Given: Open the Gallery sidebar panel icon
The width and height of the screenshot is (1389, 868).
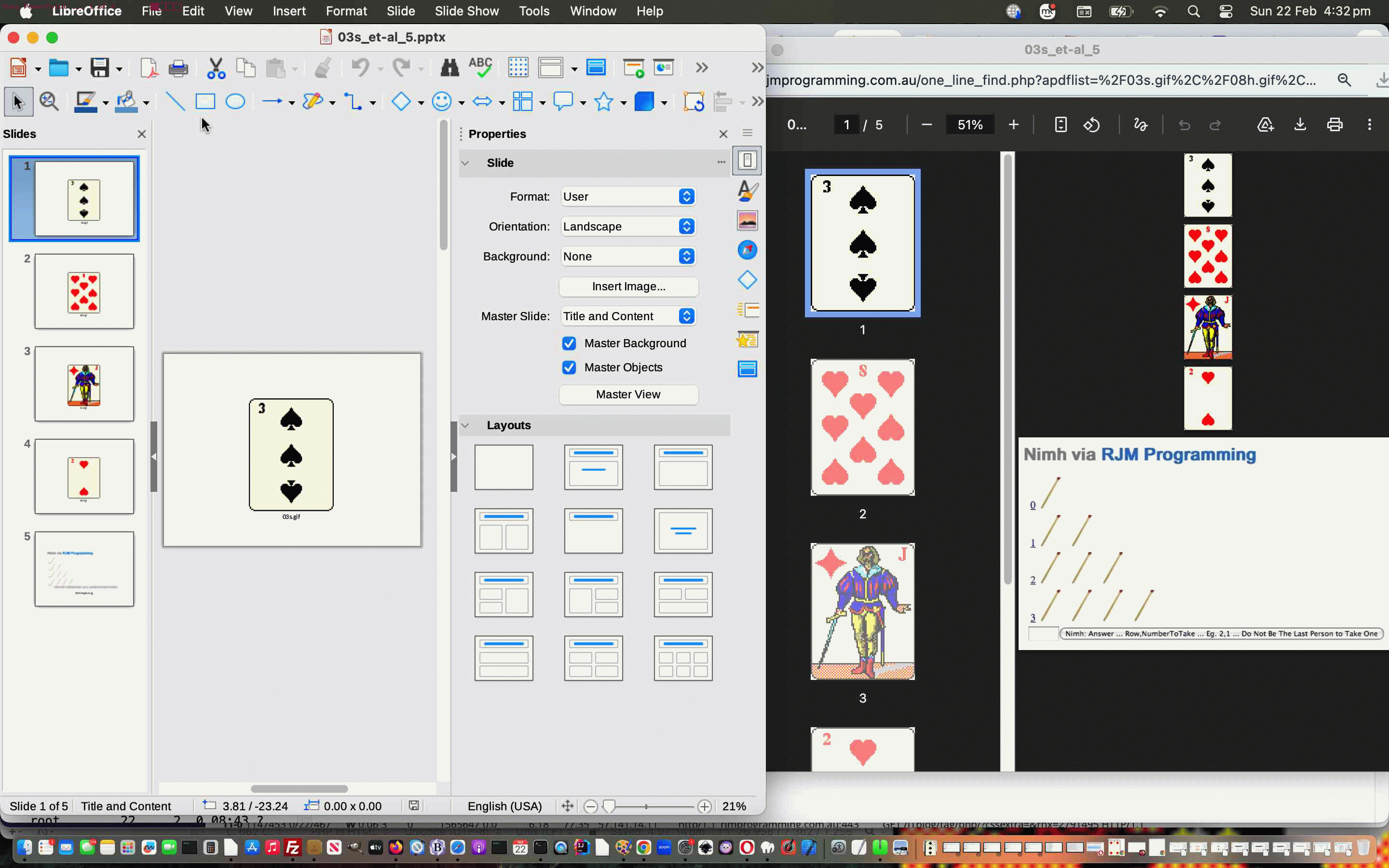Looking at the screenshot, I should coord(747,220).
